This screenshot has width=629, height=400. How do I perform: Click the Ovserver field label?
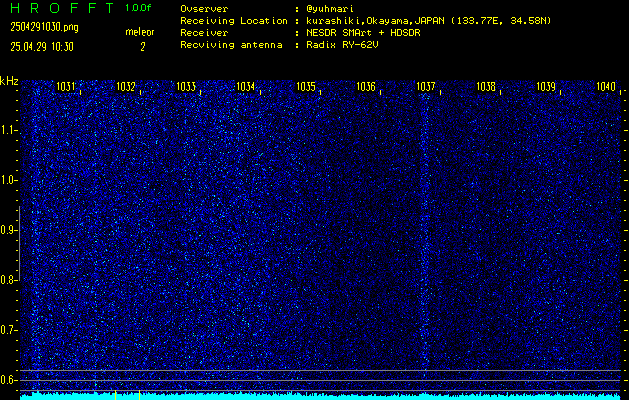[204, 9]
